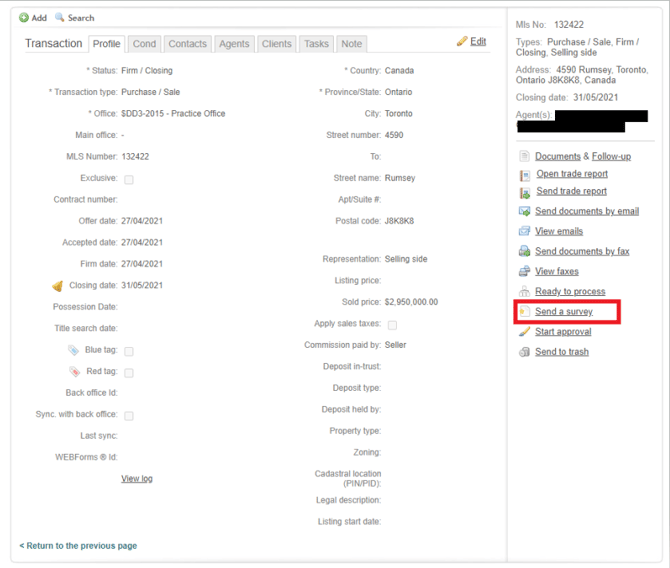Go to the Agents tab
670x568 pixels.
[234, 44]
